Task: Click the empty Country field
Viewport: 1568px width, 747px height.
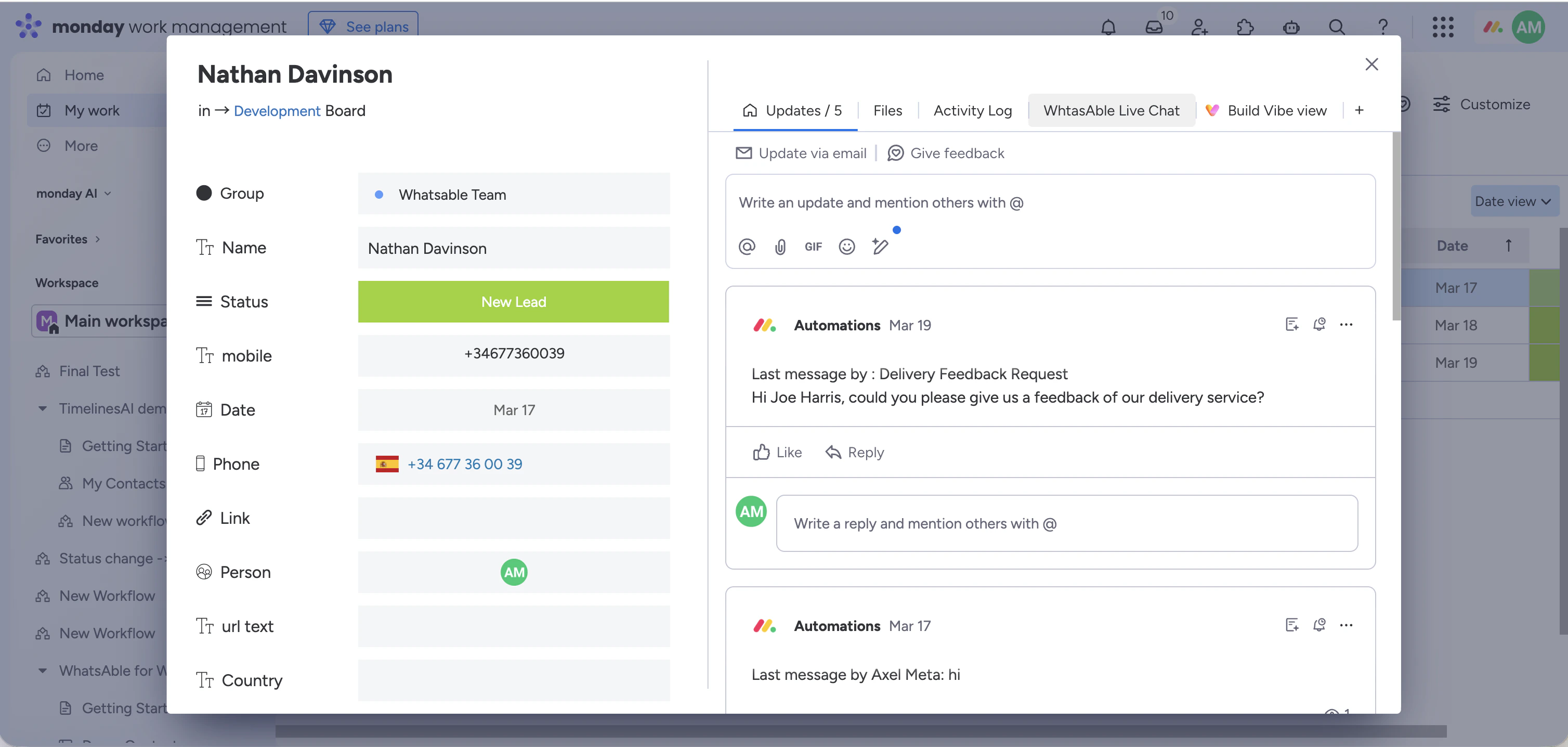Action: pos(513,680)
